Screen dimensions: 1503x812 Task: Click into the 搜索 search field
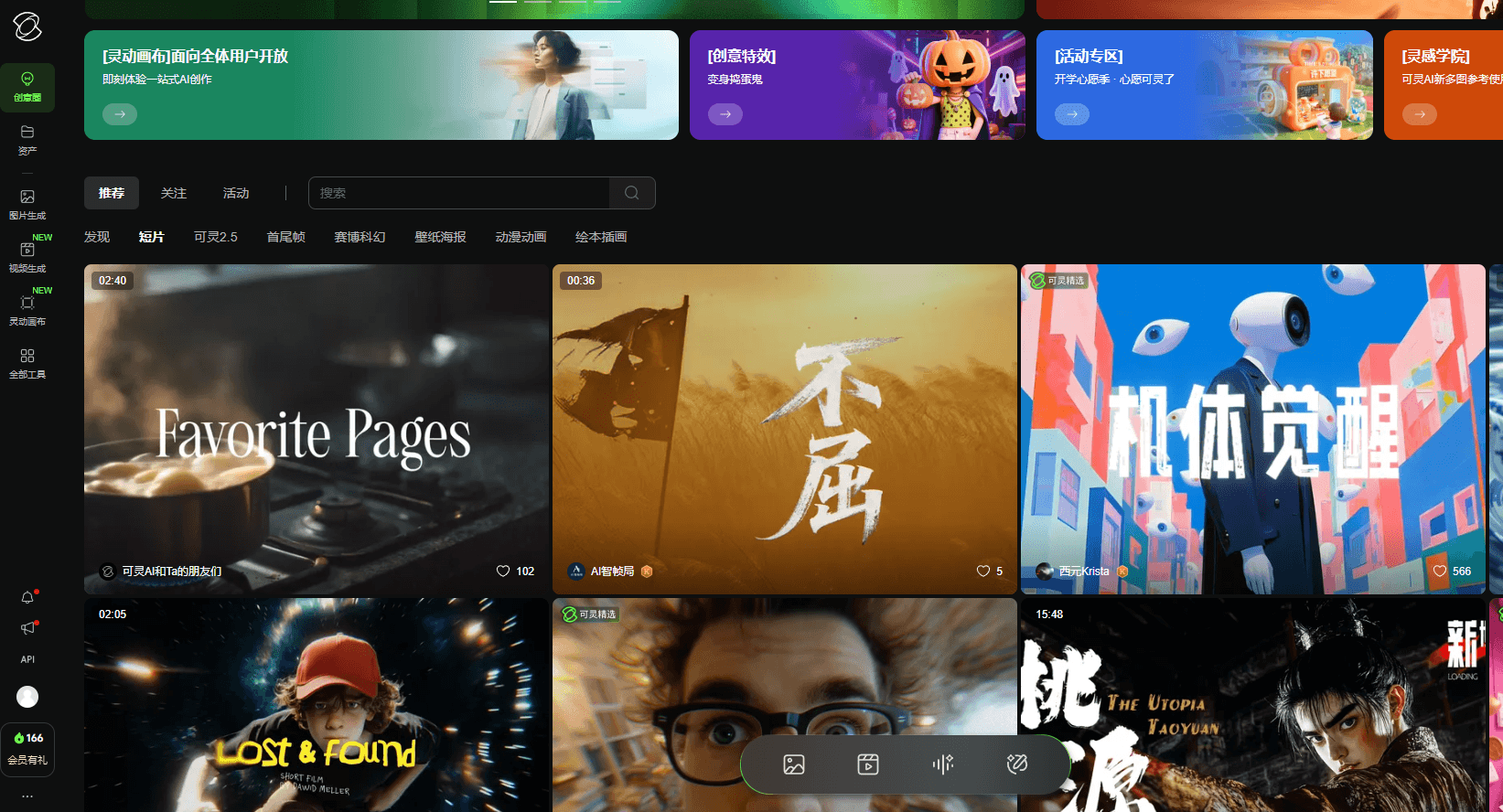[x=459, y=193]
